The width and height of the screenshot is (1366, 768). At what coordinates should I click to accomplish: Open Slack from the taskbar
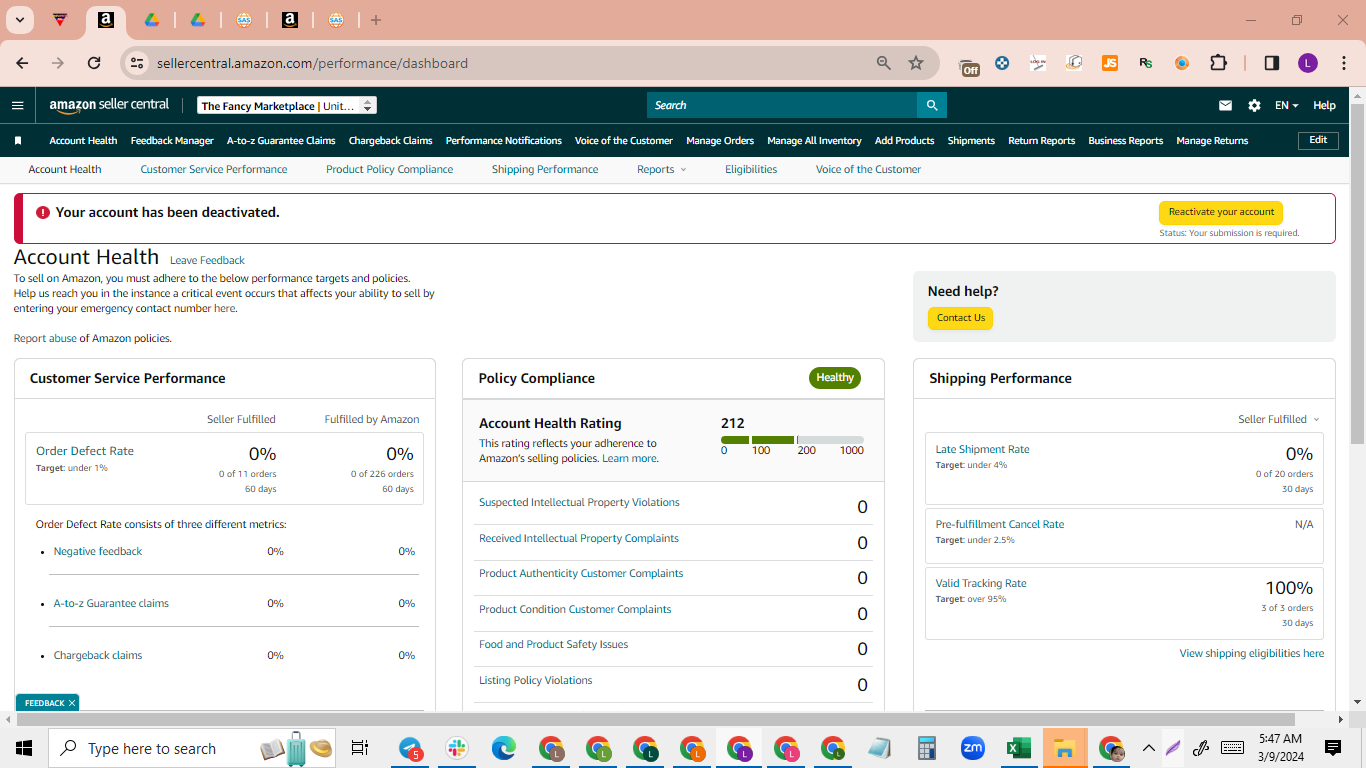(x=457, y=748)
